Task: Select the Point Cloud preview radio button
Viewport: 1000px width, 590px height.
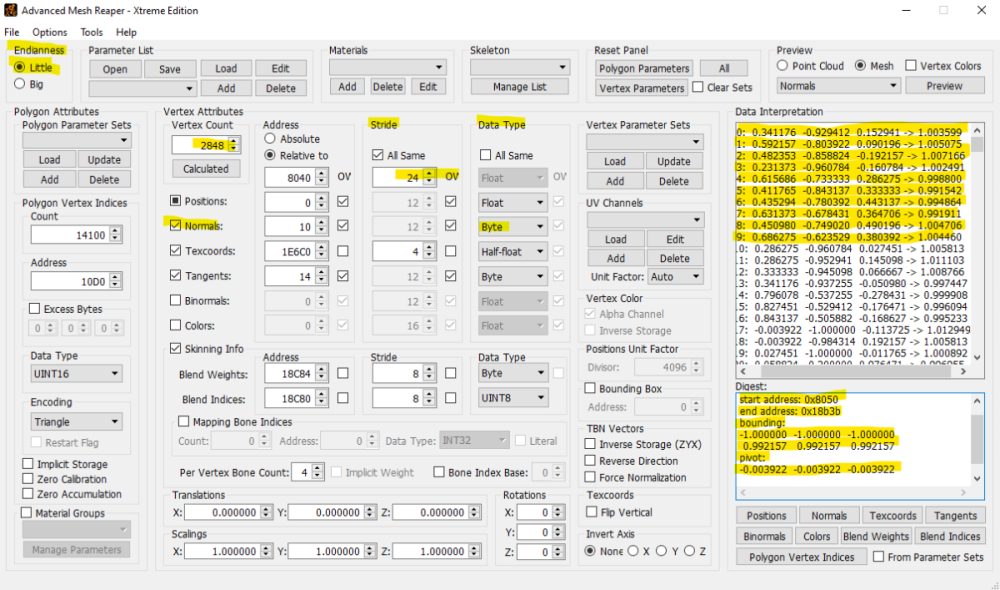Action: tap(784, 66)
